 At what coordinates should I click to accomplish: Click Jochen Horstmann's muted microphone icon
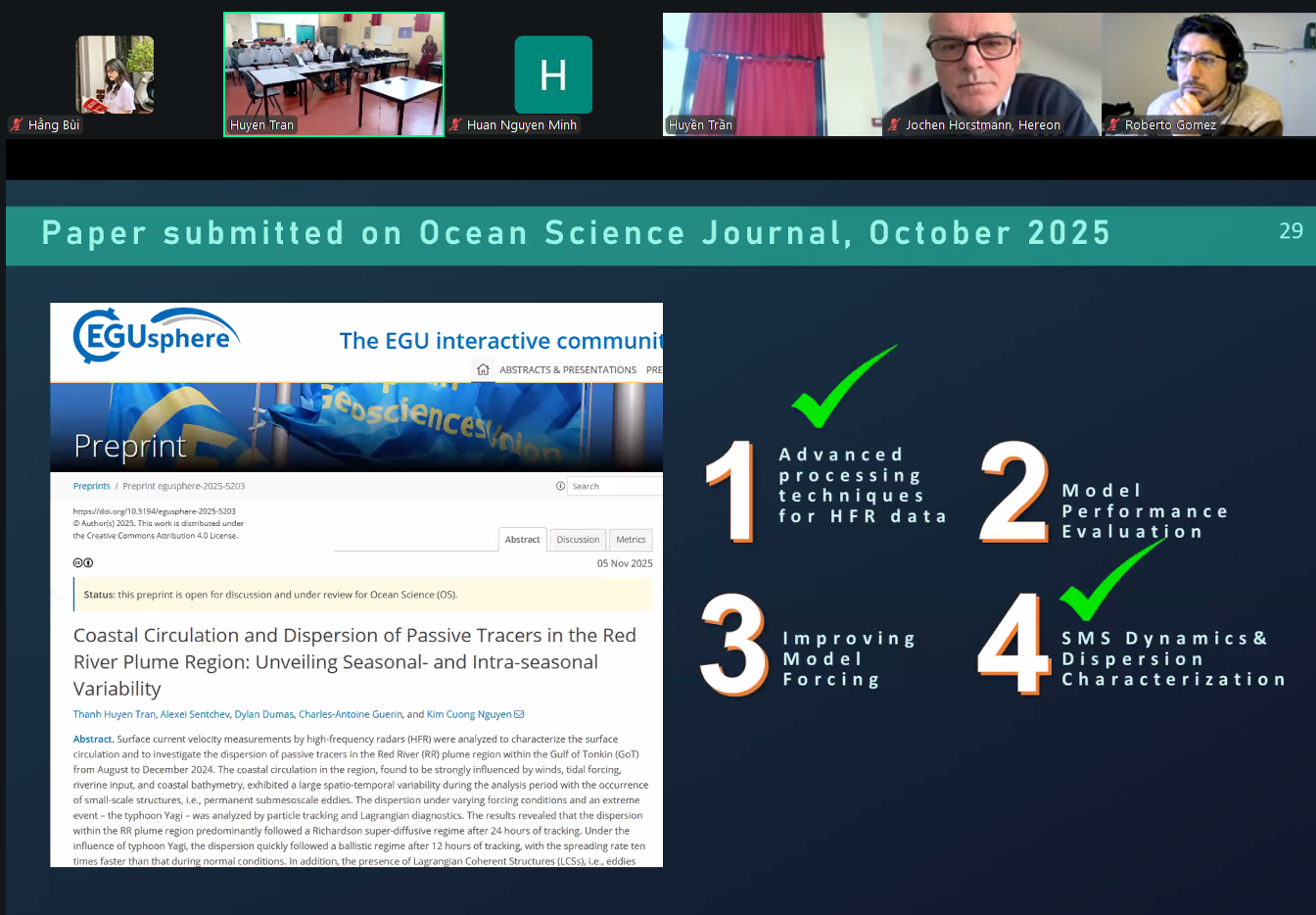coord(894,125)
